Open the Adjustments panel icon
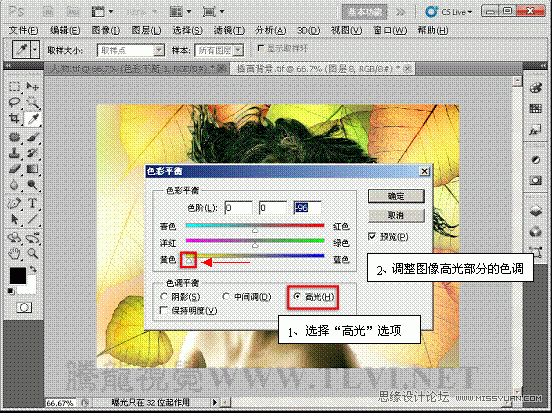 (x=535, y=160)
